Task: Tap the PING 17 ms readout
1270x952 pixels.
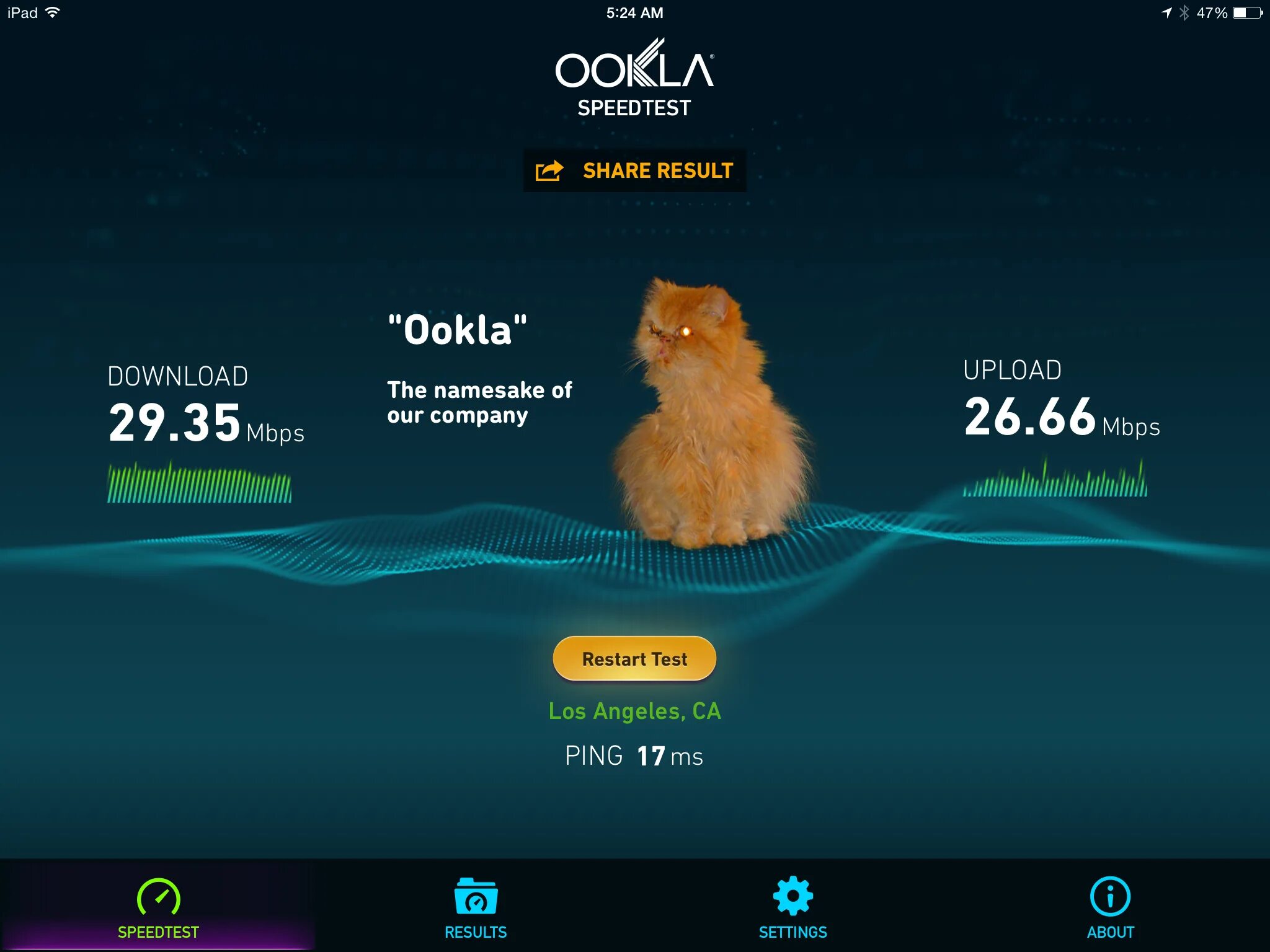Action: click(x=634, y=756)
